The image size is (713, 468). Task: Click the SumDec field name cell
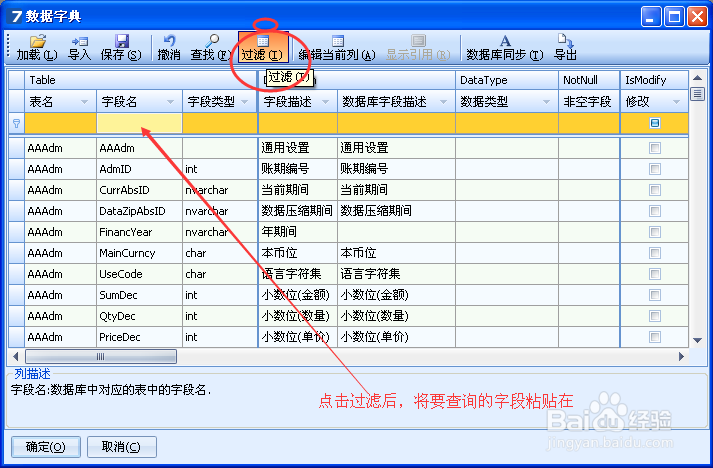(x=140, y=295)
